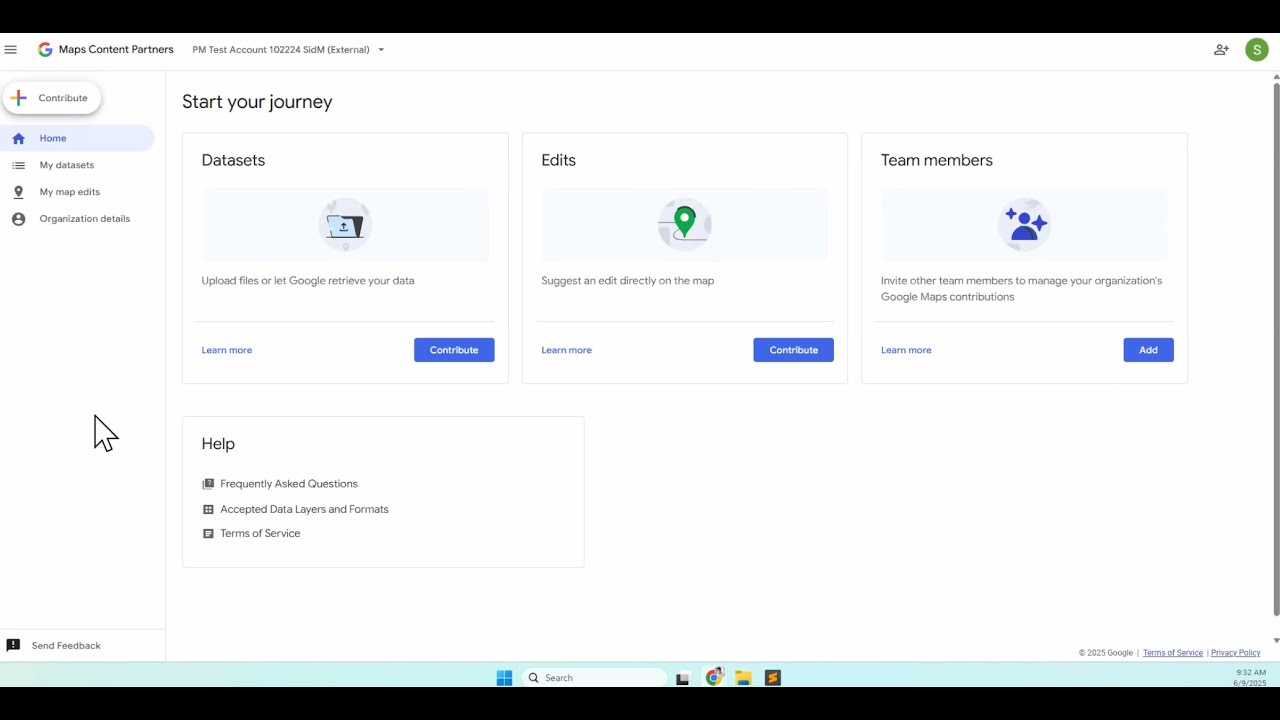Image resolution: width=1280 pixels, height=720 pixels.
Task: Click the Start your journey heading
Action: click(x=257, y=102)
